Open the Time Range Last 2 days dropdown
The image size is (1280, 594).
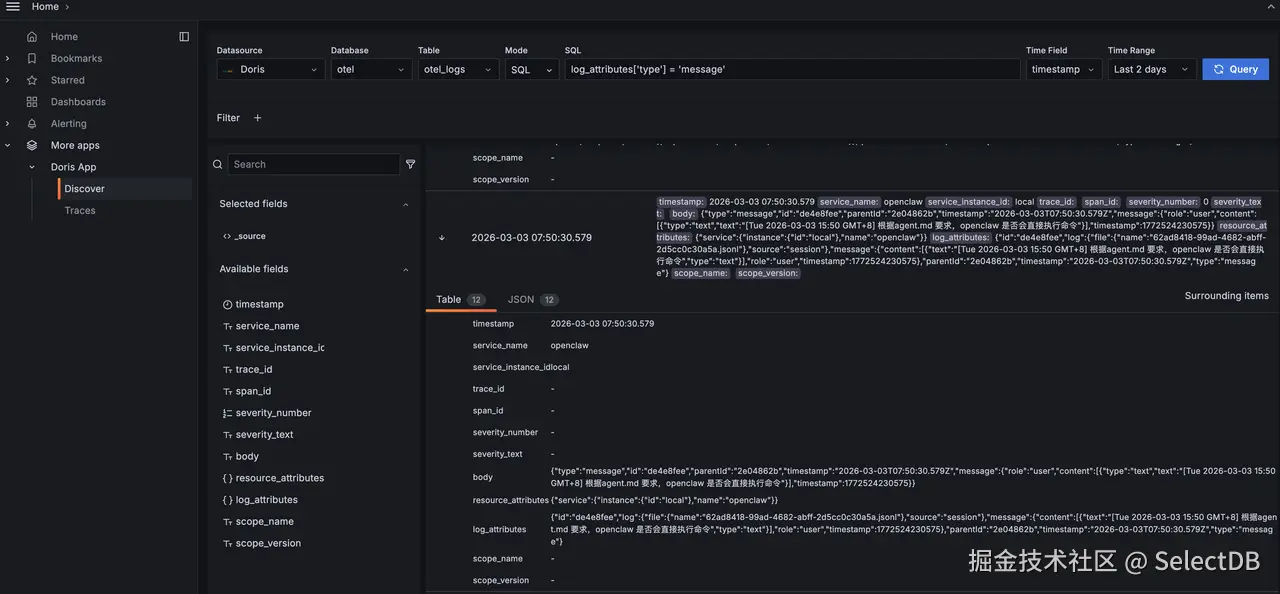[1152, 69]
